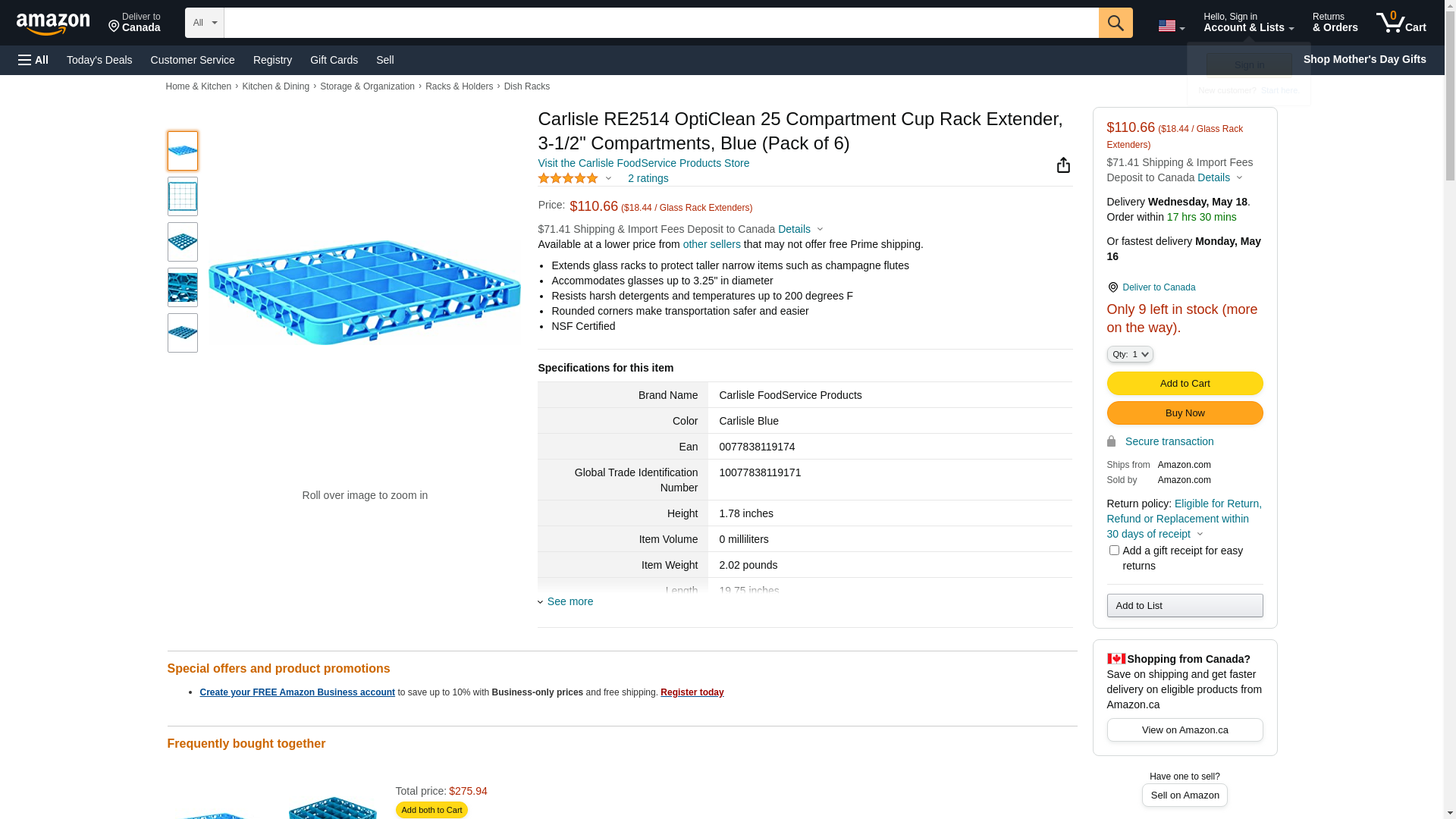The image size is (1456, 819).
Task: Click Deliver to Canada location icon
Action: (1112, 287)
